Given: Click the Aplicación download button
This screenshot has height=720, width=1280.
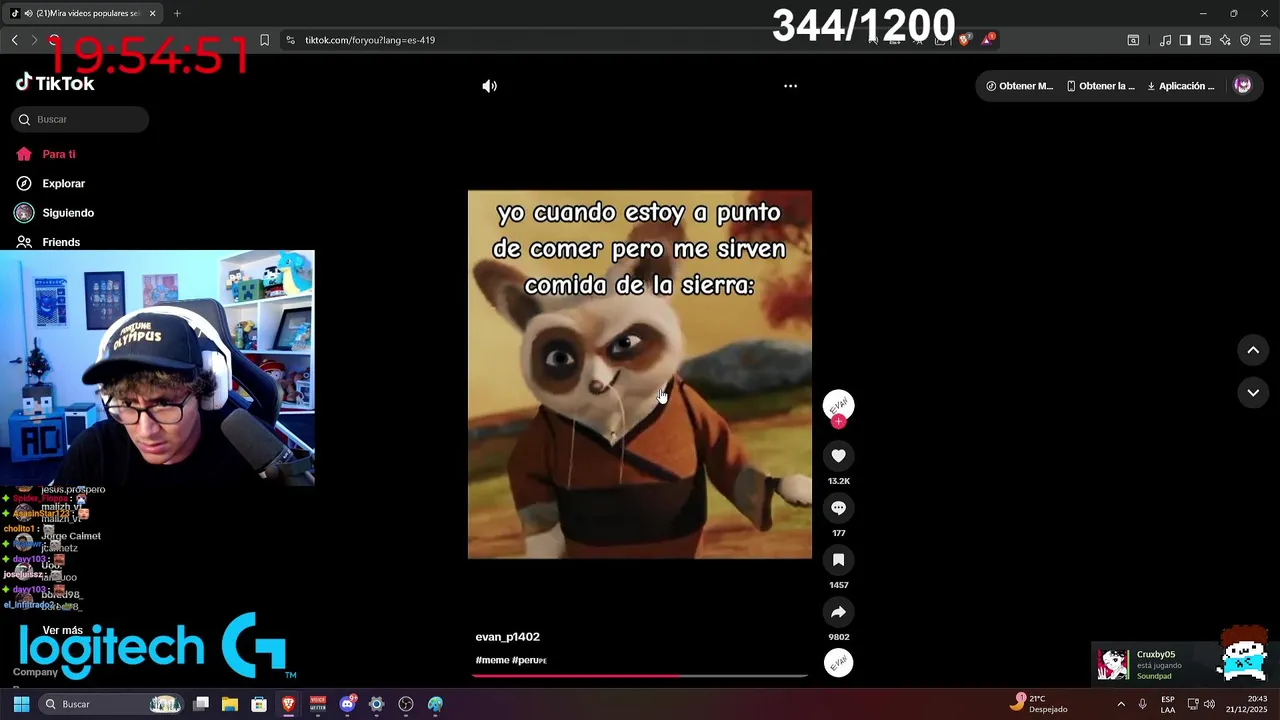Looking at the screenshot, I should click(1181, 86).
